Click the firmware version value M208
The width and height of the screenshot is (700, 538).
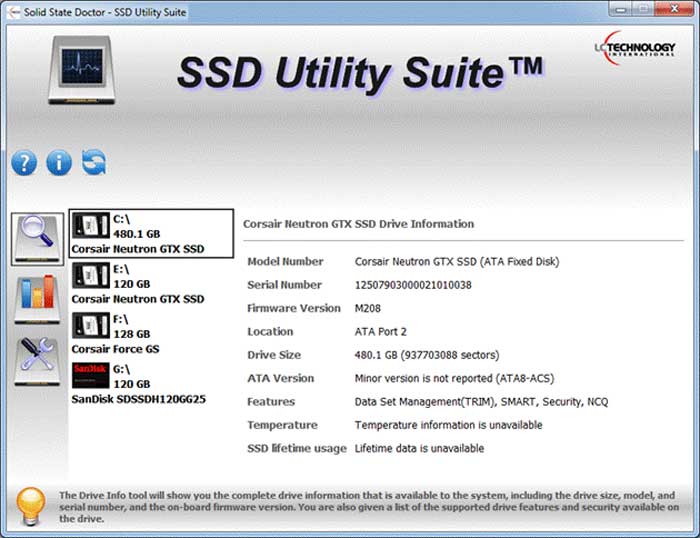tap(367, 308)
